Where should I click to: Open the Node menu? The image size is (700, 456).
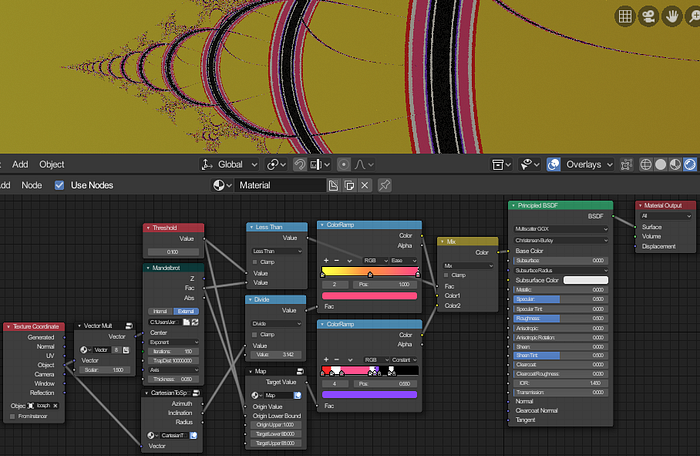[32, 185]
